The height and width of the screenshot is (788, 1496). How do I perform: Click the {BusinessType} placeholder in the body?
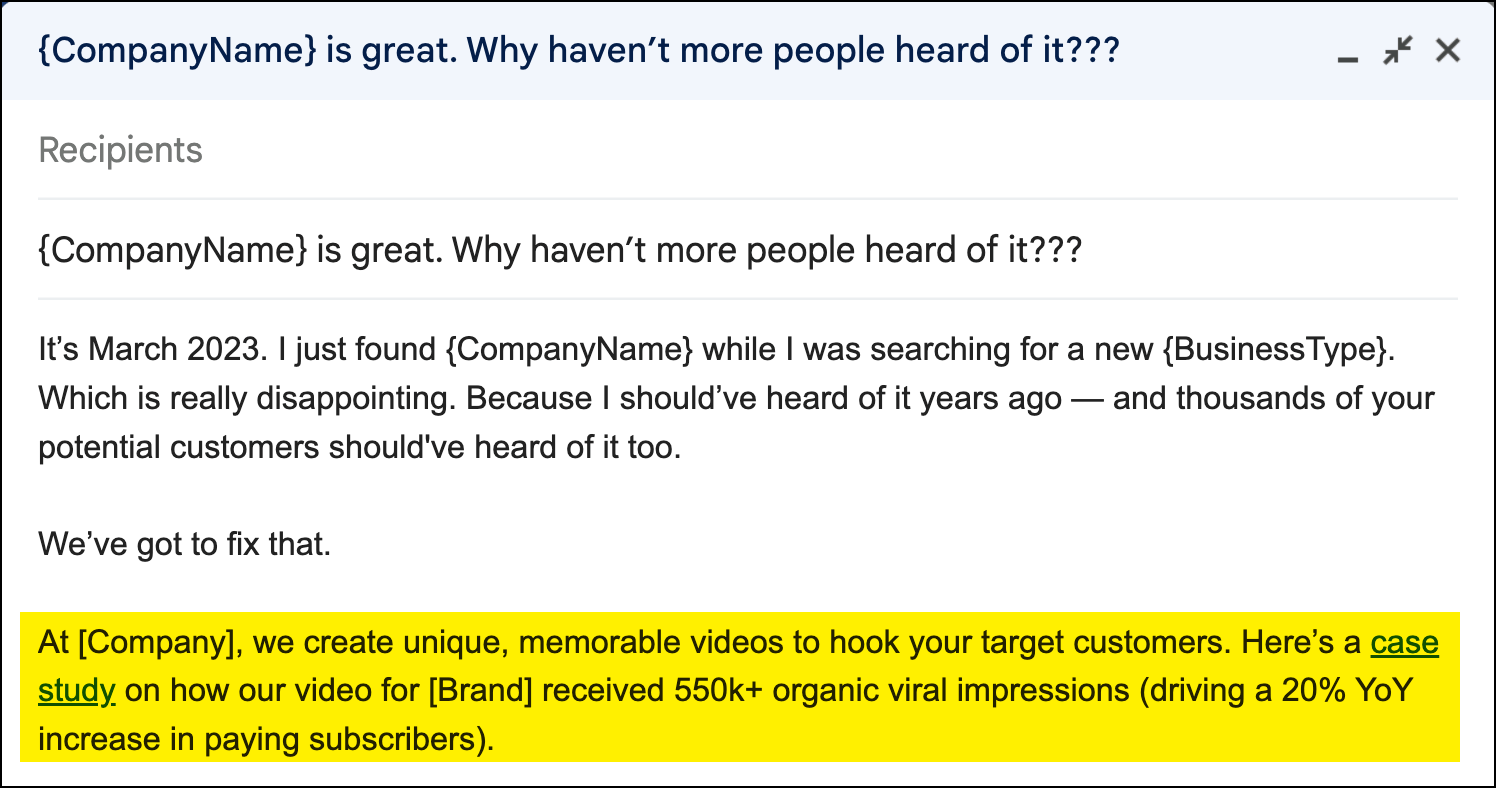[1274, 350]
